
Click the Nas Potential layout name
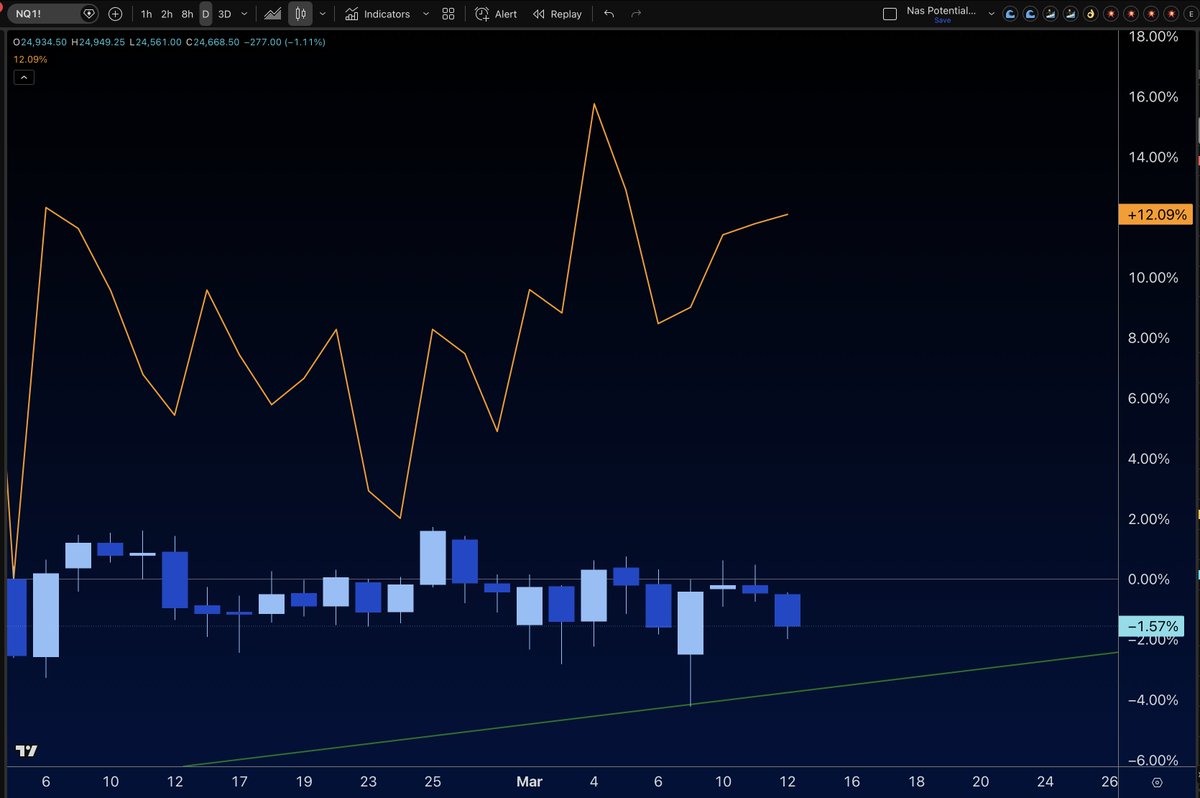tap(942, 11)
